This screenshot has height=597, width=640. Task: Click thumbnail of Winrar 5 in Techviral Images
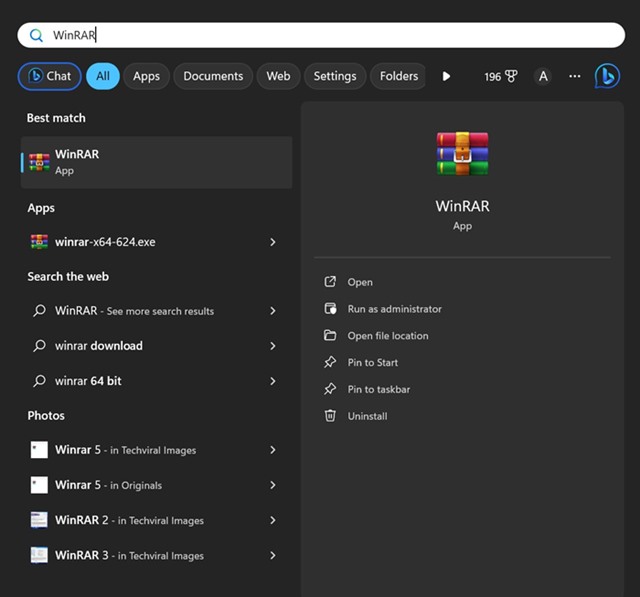click(x=39, y=450)
